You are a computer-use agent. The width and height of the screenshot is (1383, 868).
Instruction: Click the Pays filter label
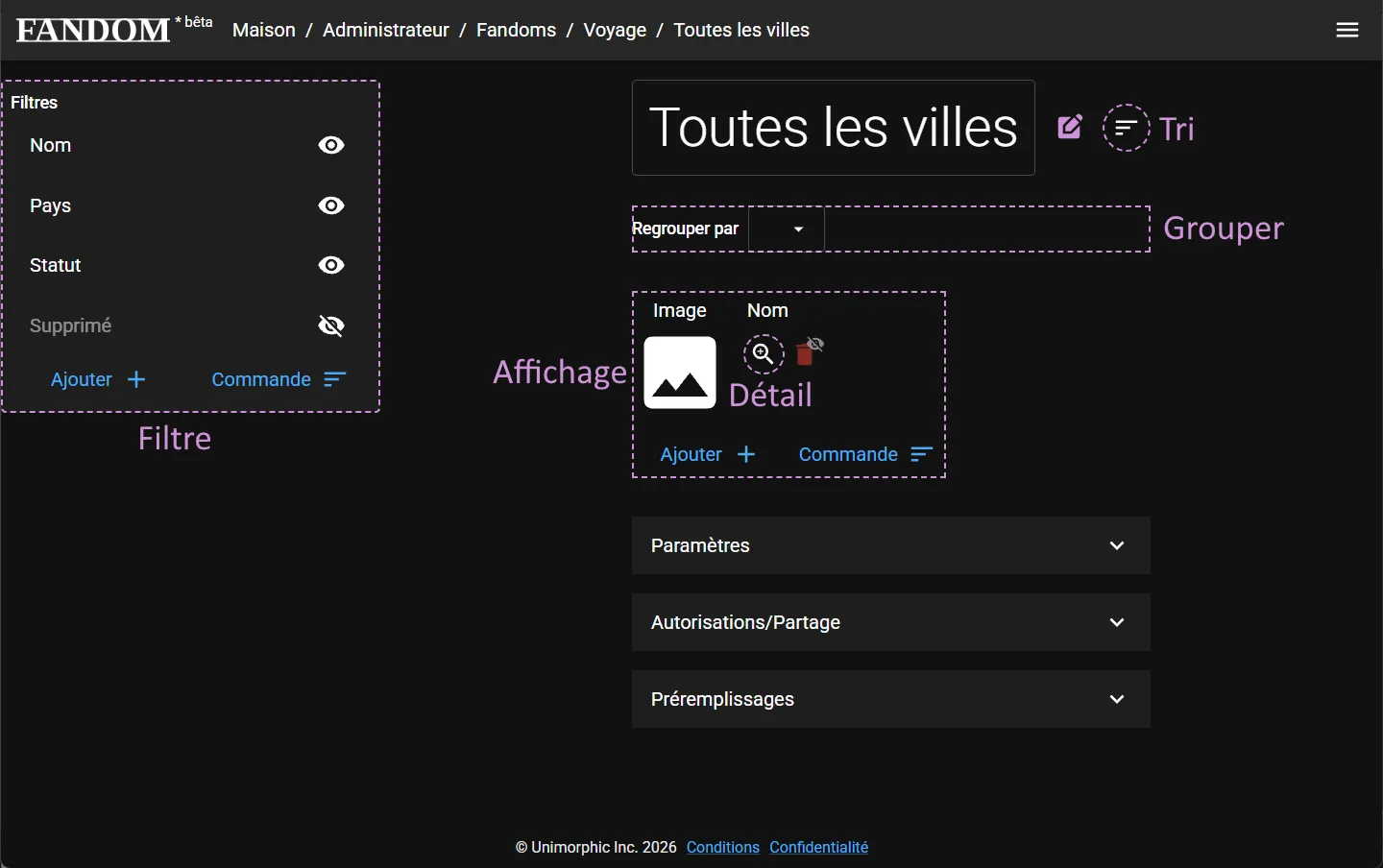51,205
